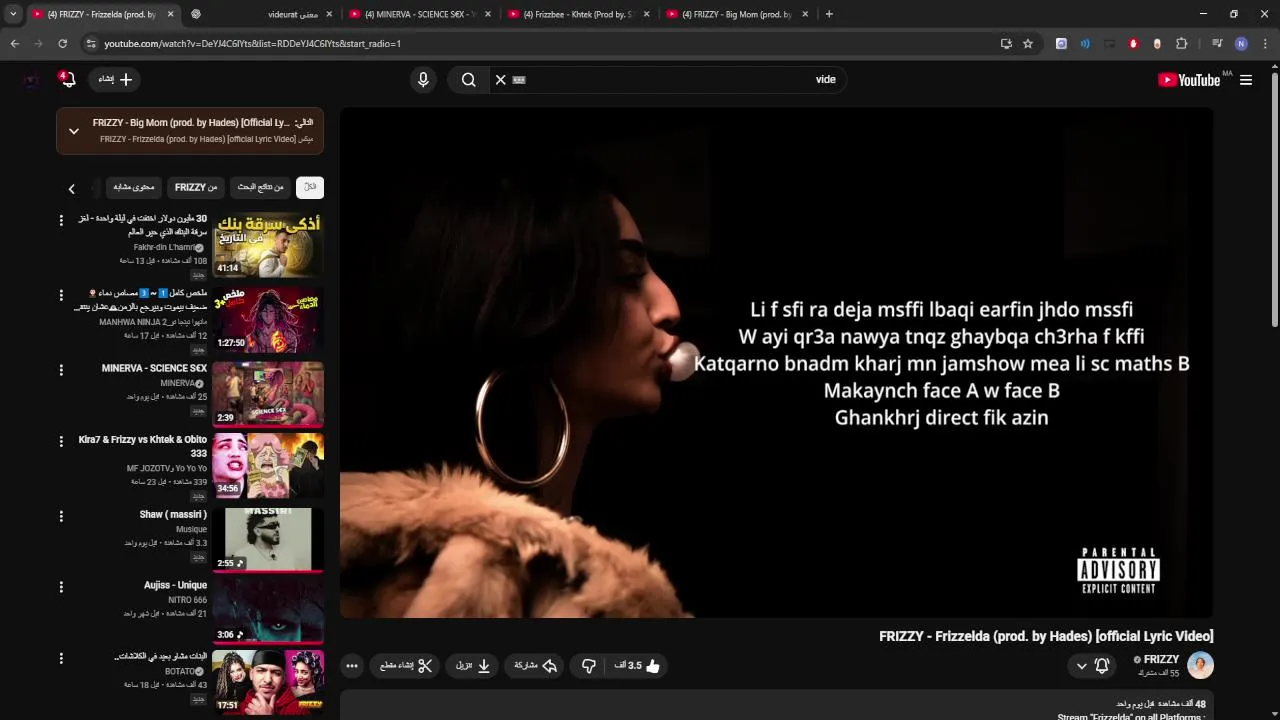Open options menu for the BOTATO video
Image resolution: width=1280 pixels, height=720 pixels.
61,658
